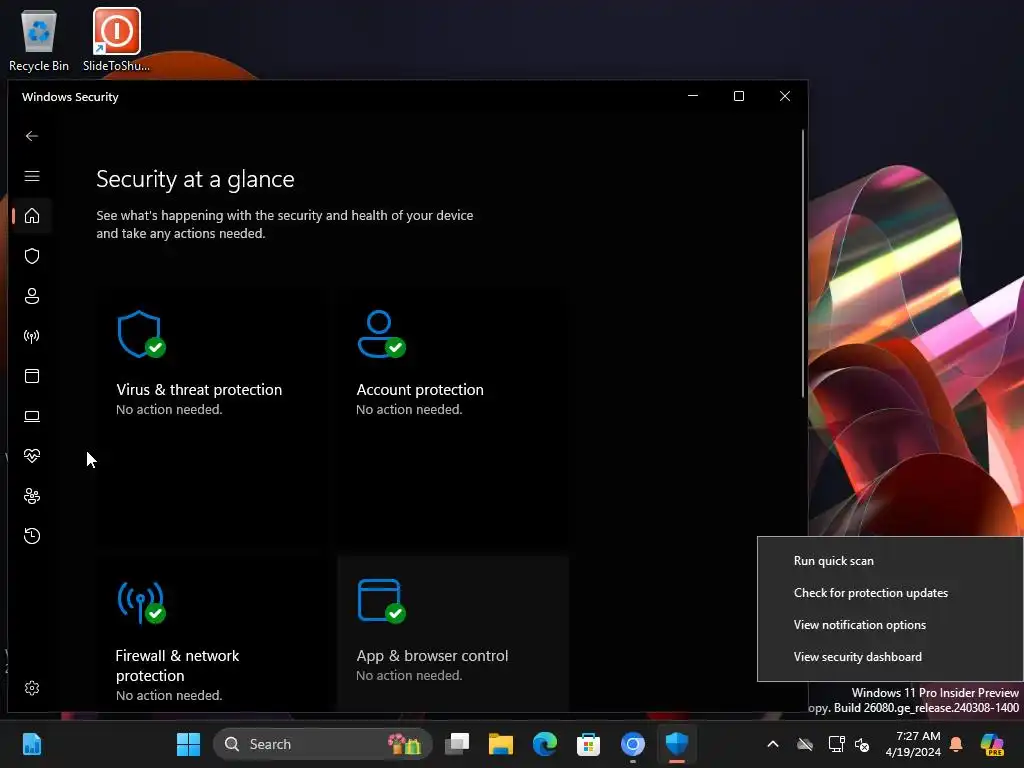The image size is (1024, 768).
Task: Open the Chrome taskbar icon
Action: [633, 744]
